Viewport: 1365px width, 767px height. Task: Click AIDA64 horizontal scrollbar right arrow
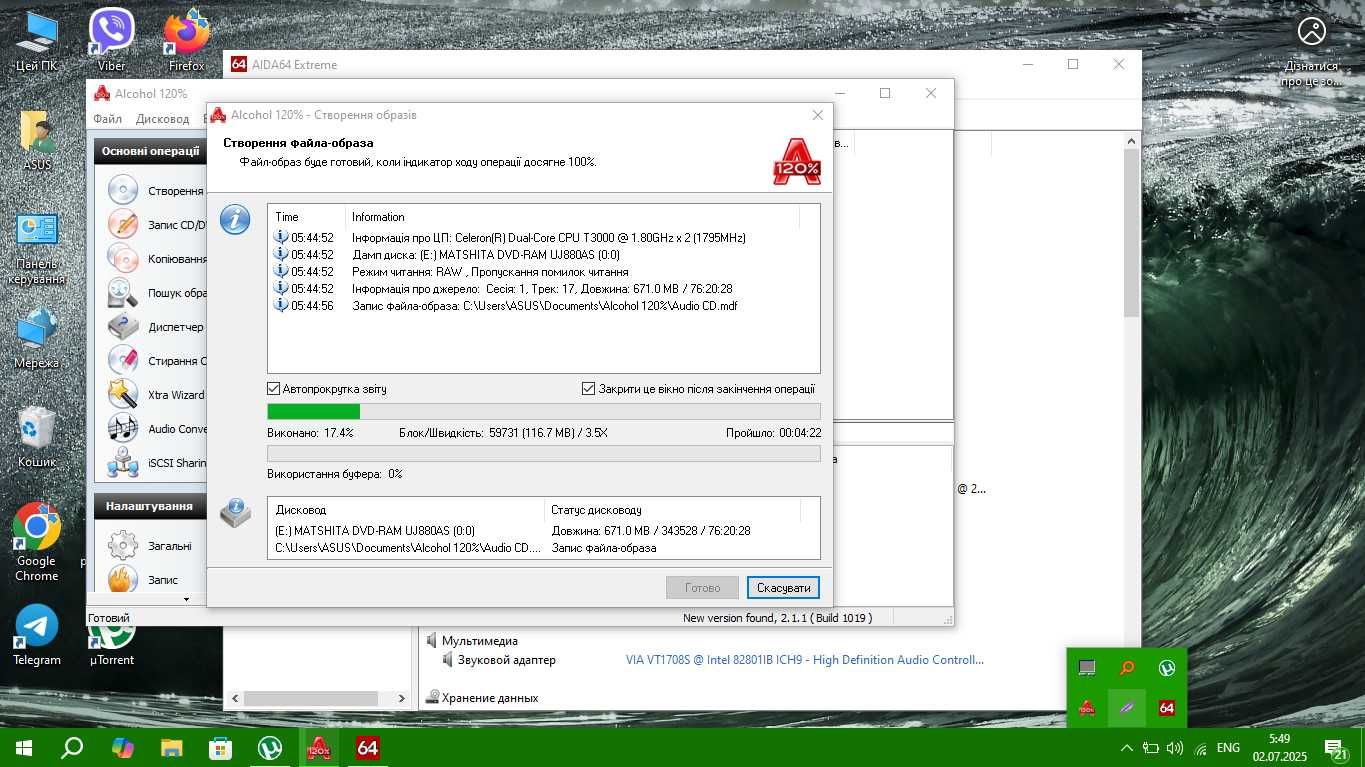tap(402, 698)
